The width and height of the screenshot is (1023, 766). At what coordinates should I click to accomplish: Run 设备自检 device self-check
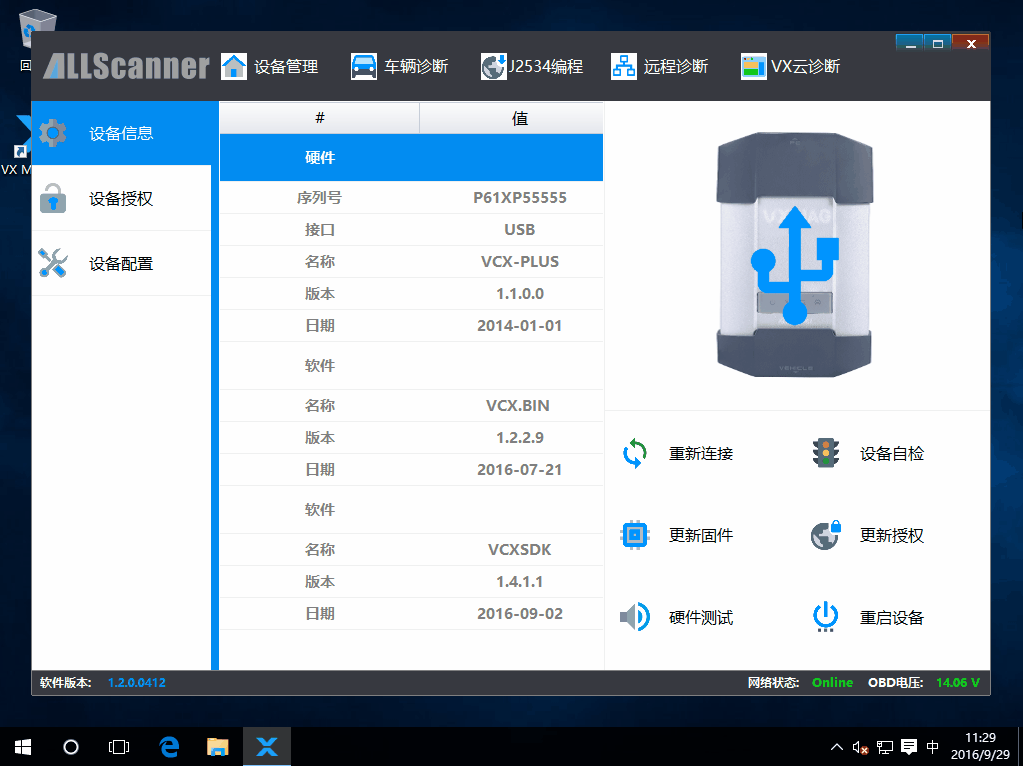tap(892, 453)
